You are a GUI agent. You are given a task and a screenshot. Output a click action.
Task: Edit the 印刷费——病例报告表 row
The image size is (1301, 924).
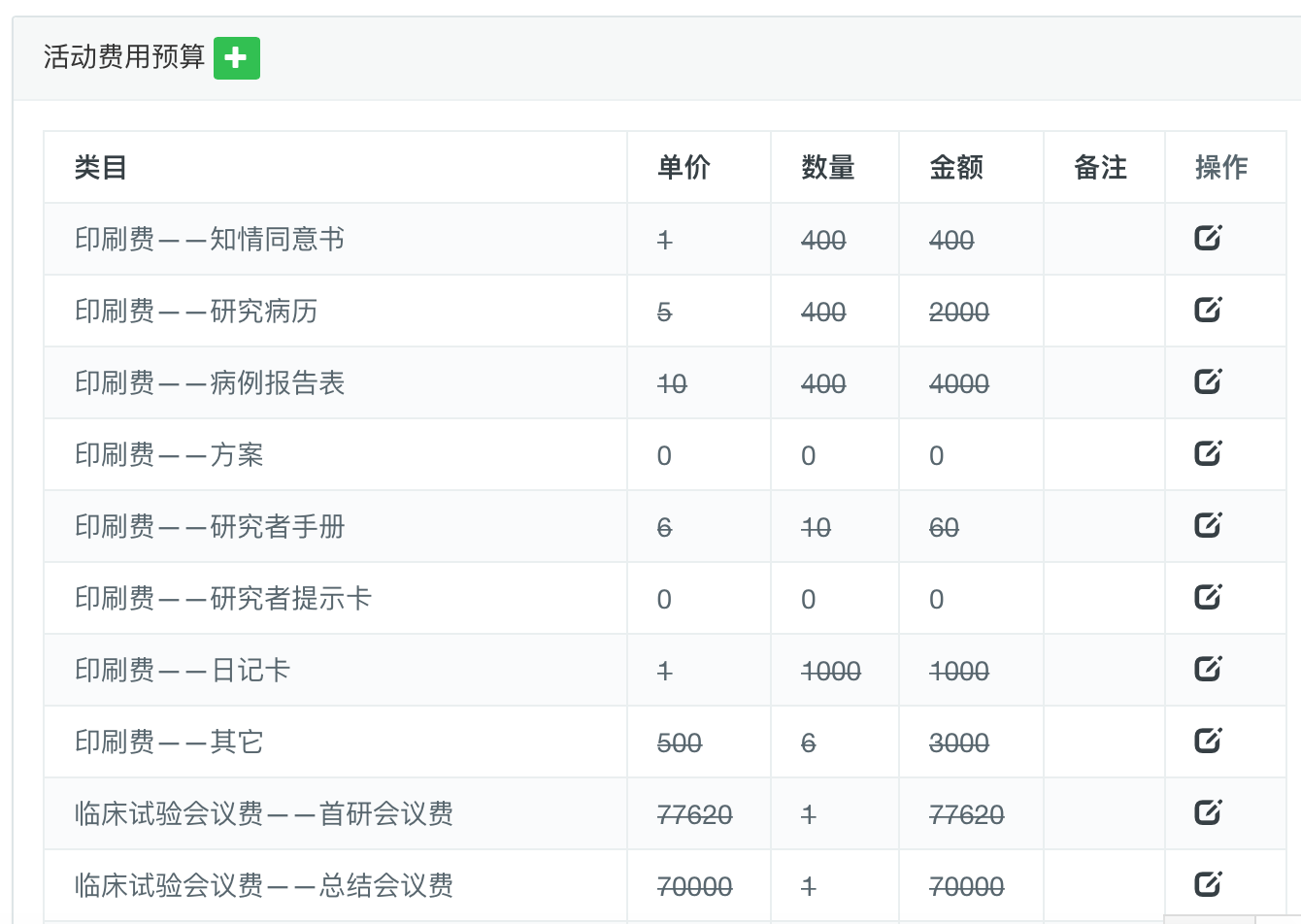[1208, 381]
